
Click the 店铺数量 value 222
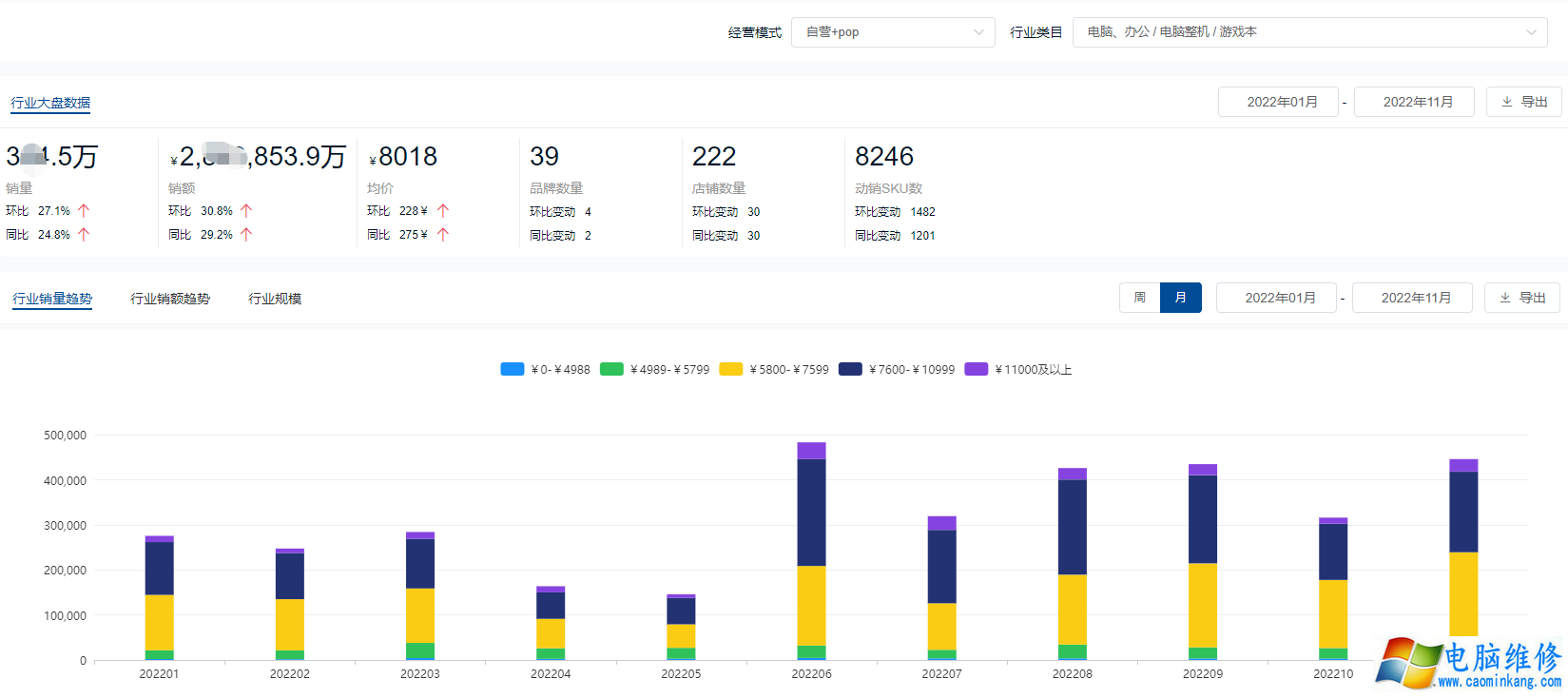coord(714,157)
